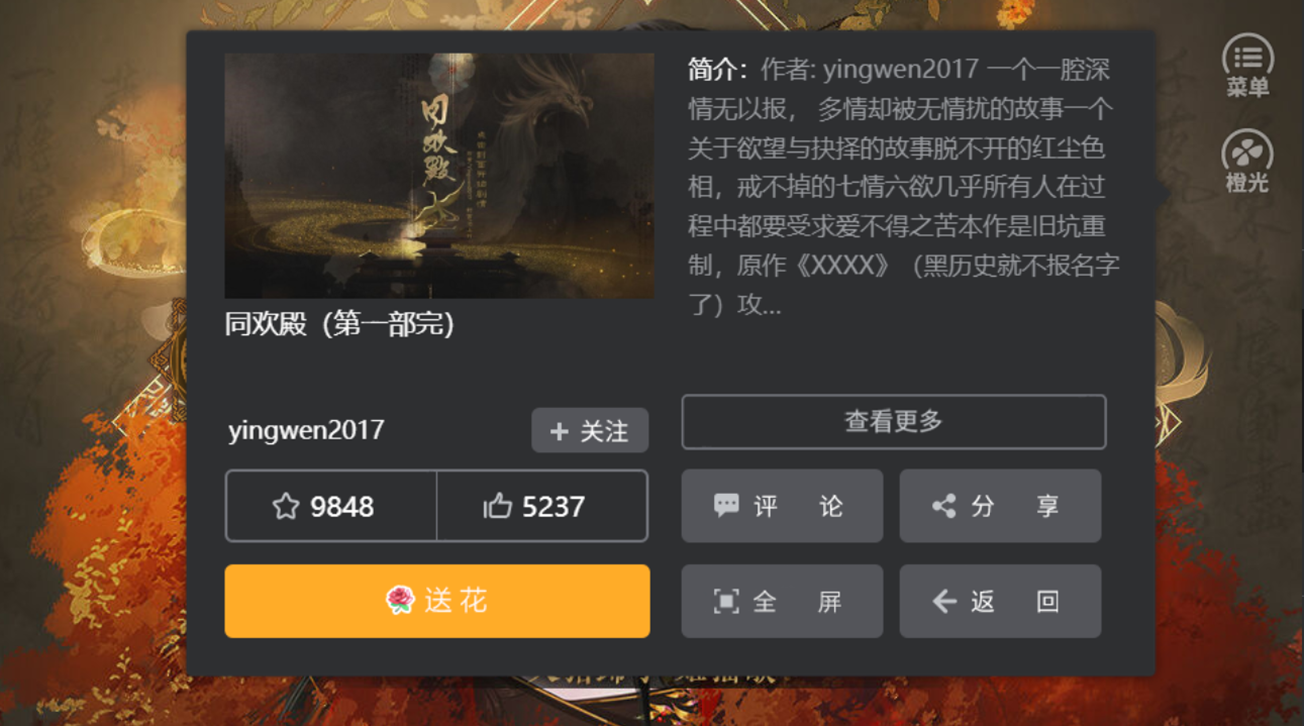
Task: Click the plus icon on 关注
Action: pos(559,431)
